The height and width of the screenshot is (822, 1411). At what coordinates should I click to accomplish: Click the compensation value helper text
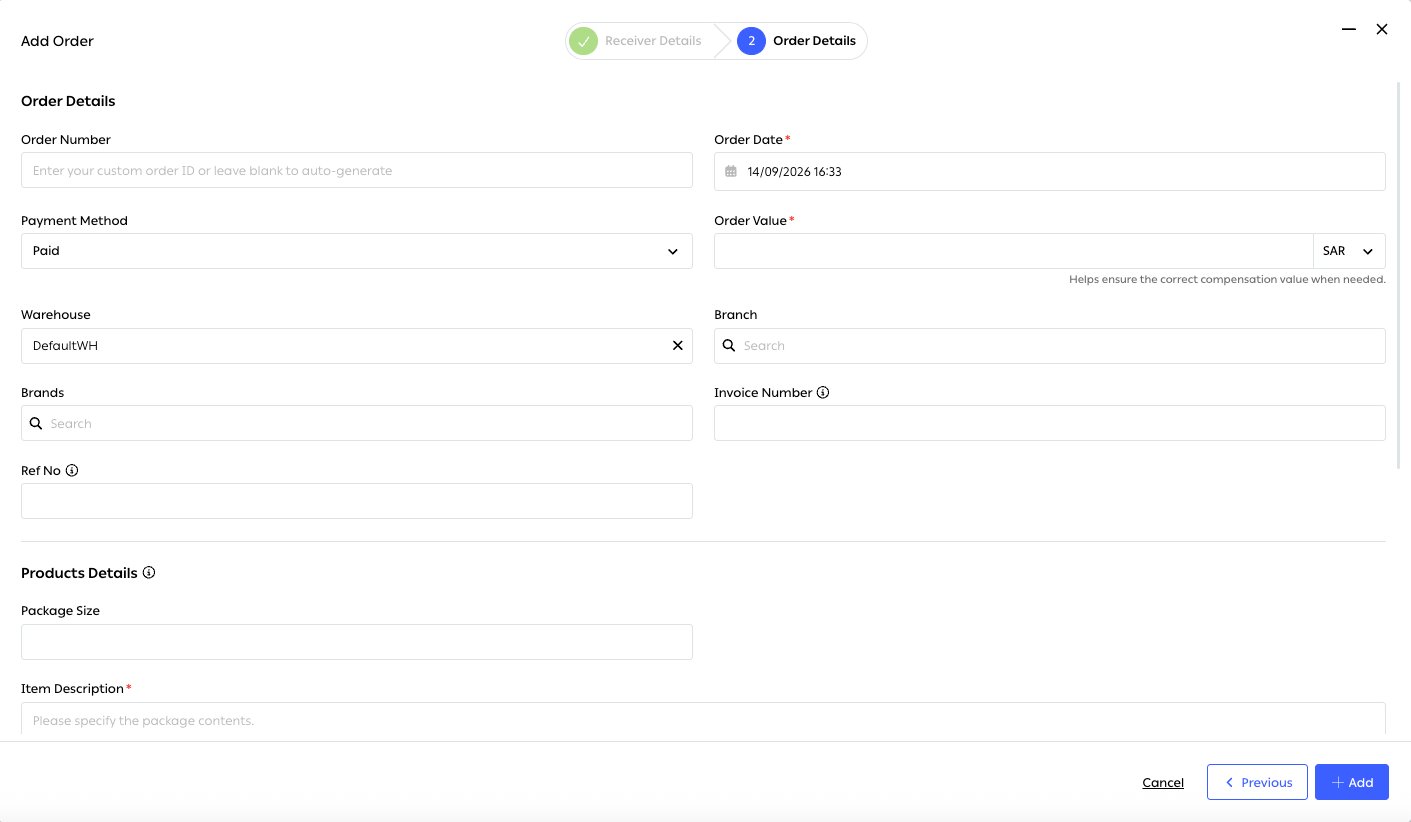click(x=1227, y=280)
